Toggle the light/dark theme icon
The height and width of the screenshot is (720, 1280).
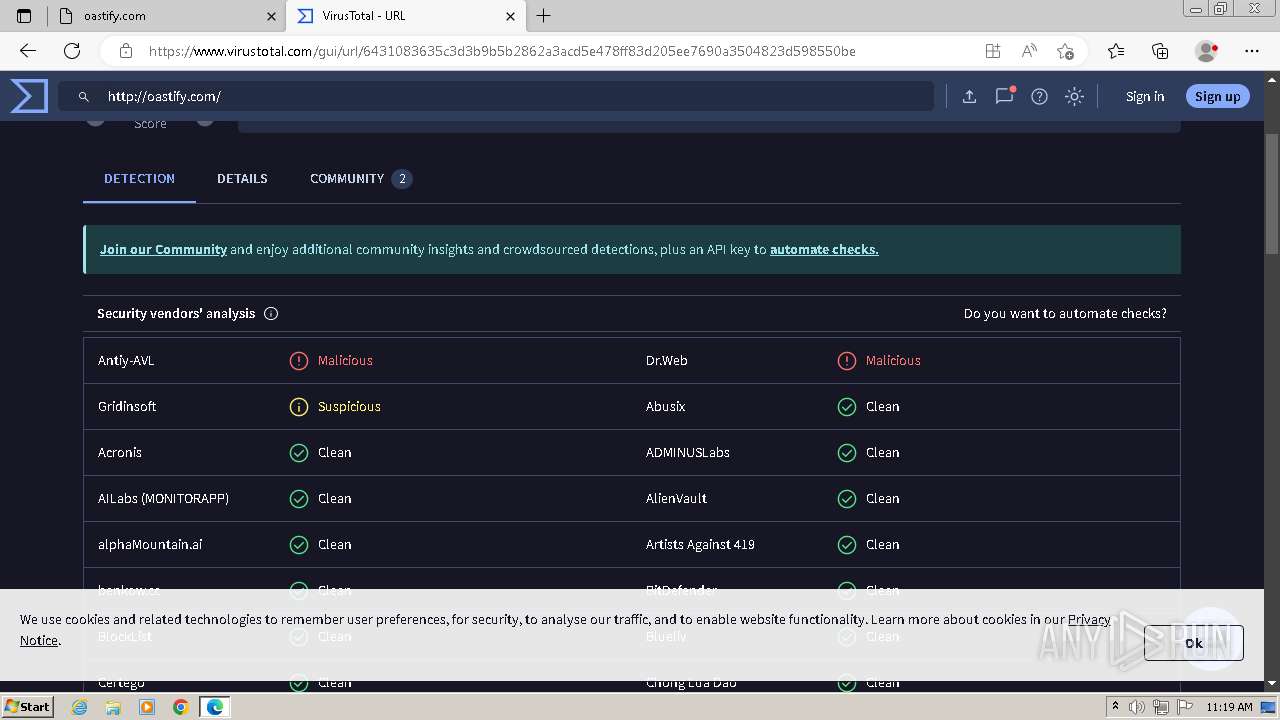pos(1074,97)
